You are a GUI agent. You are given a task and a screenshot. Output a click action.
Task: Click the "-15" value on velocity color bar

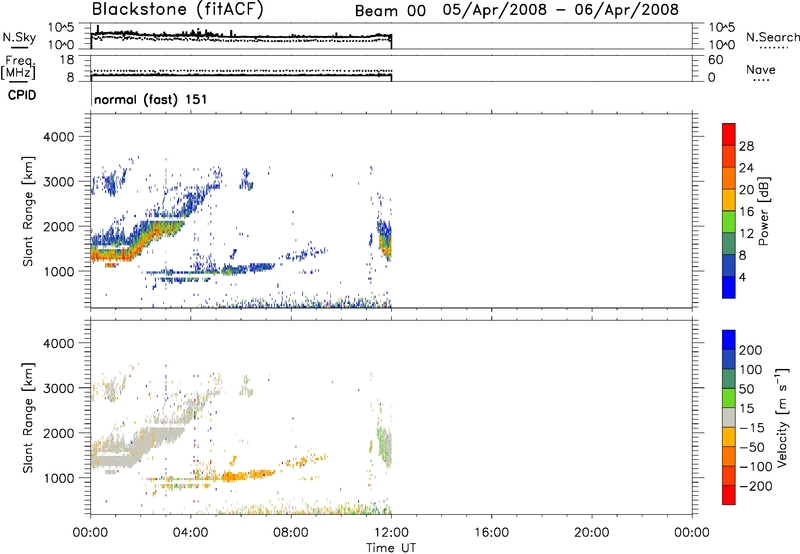pyautogui.click(x=752, y=428)
